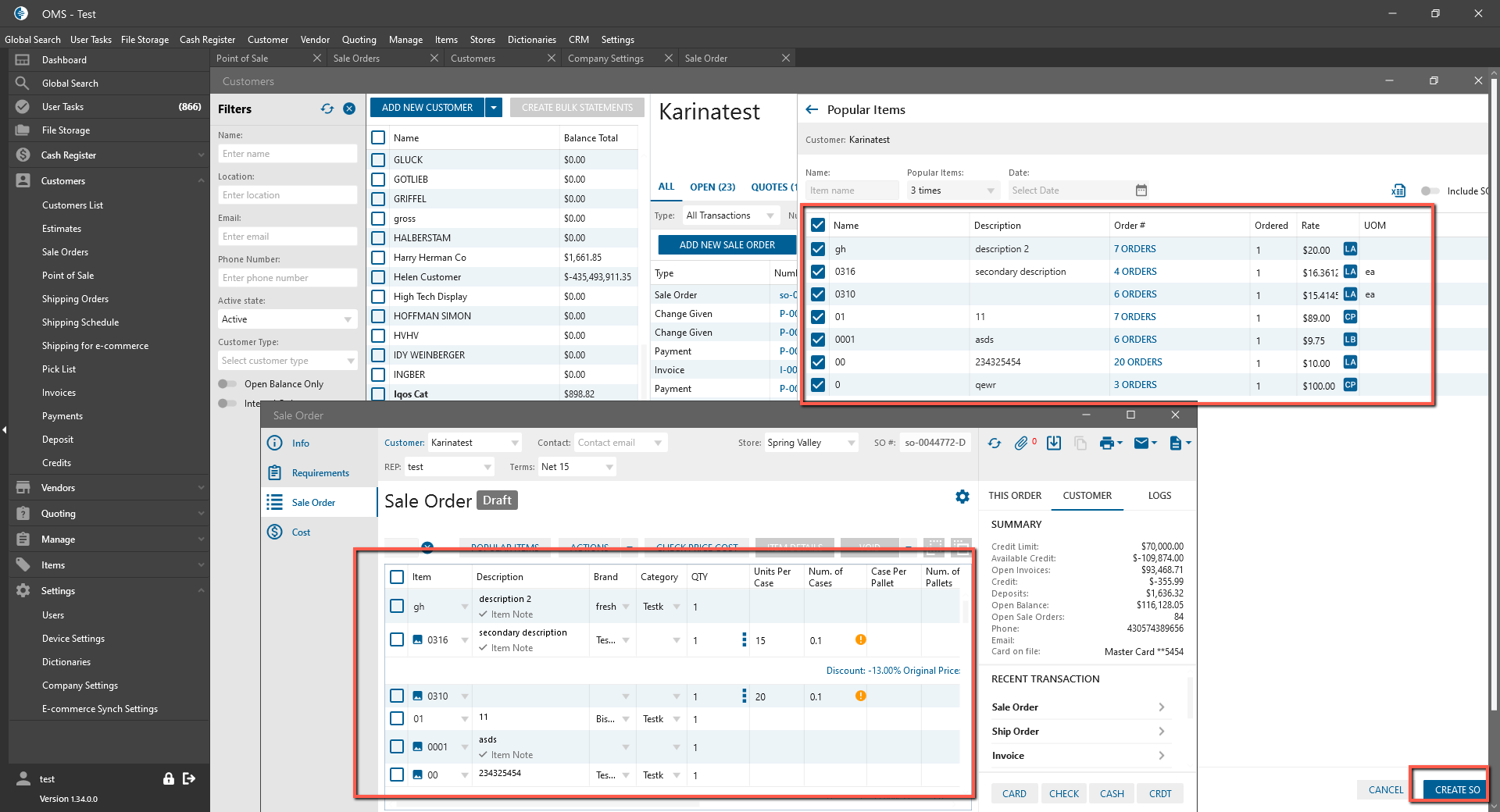Click the envelope email icon
Screen dimensions: 1500x812
pos(1141,443)
